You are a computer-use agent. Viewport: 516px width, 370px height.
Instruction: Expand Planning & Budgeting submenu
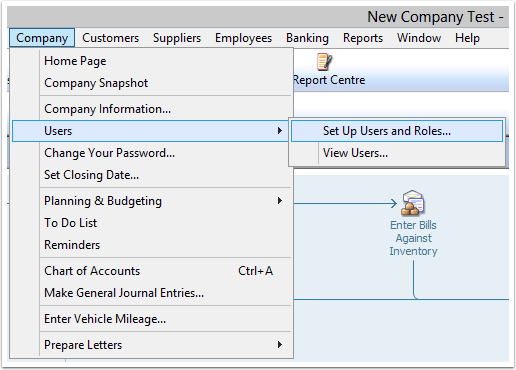152,201
